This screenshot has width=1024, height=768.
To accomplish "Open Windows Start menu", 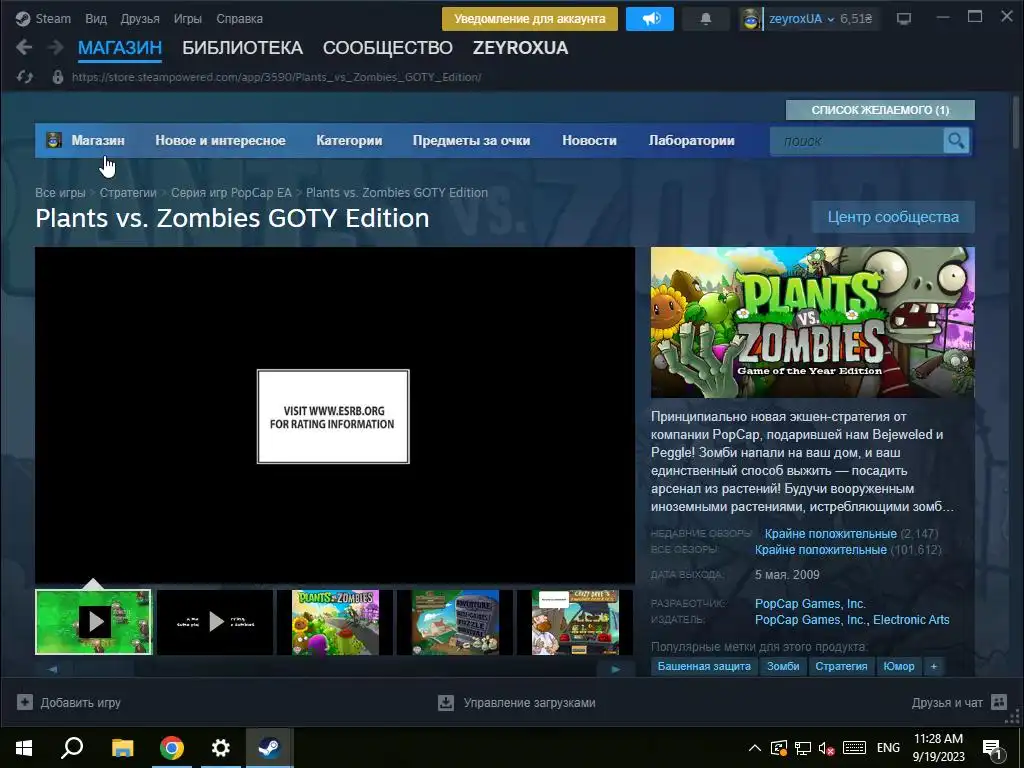I will click(x=24, y=748).
